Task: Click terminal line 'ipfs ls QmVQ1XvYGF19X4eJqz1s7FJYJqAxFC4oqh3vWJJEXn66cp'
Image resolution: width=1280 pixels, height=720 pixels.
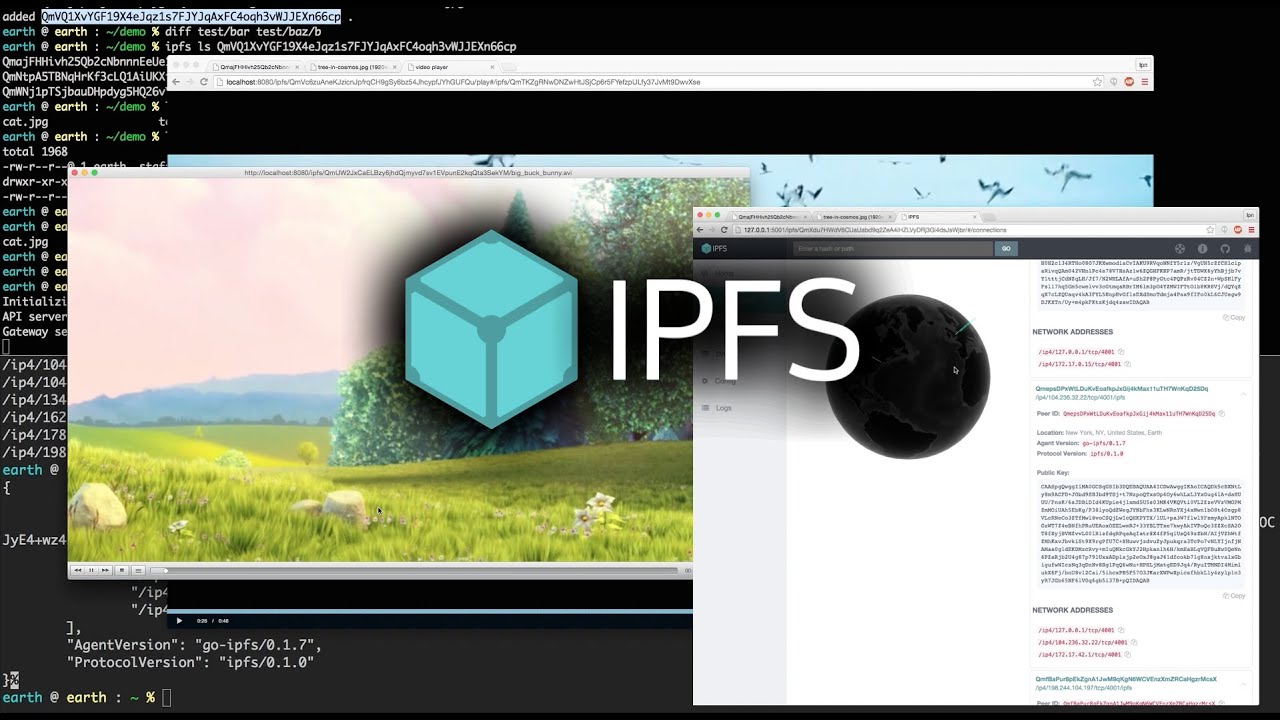Action: click(x=341, y=47)
